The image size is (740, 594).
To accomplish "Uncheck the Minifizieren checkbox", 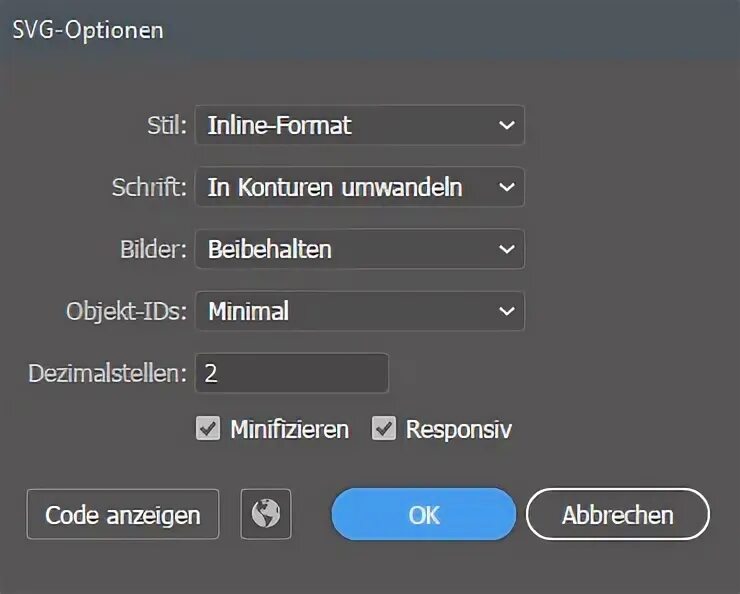I will click(x=208, y=429).
